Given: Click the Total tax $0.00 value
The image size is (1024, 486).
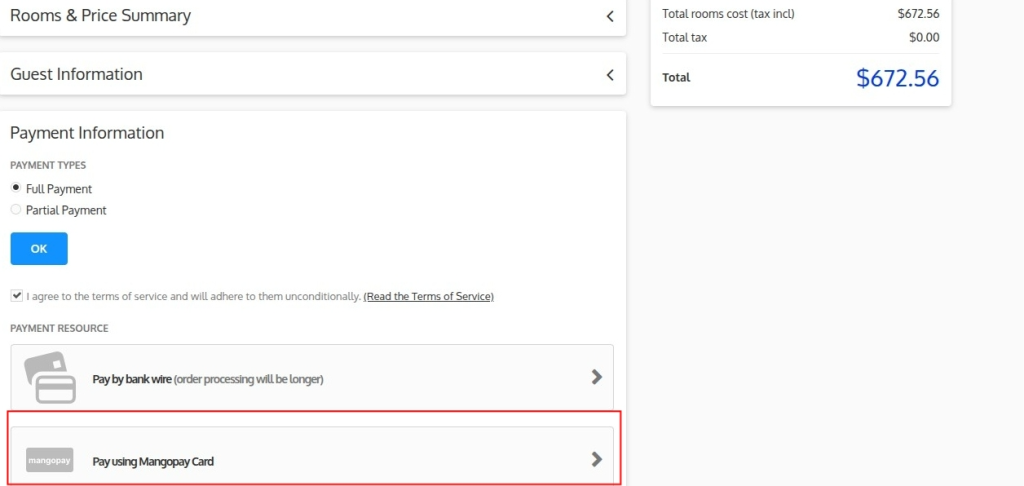Looking at the screenshot, I should (924, 38).
